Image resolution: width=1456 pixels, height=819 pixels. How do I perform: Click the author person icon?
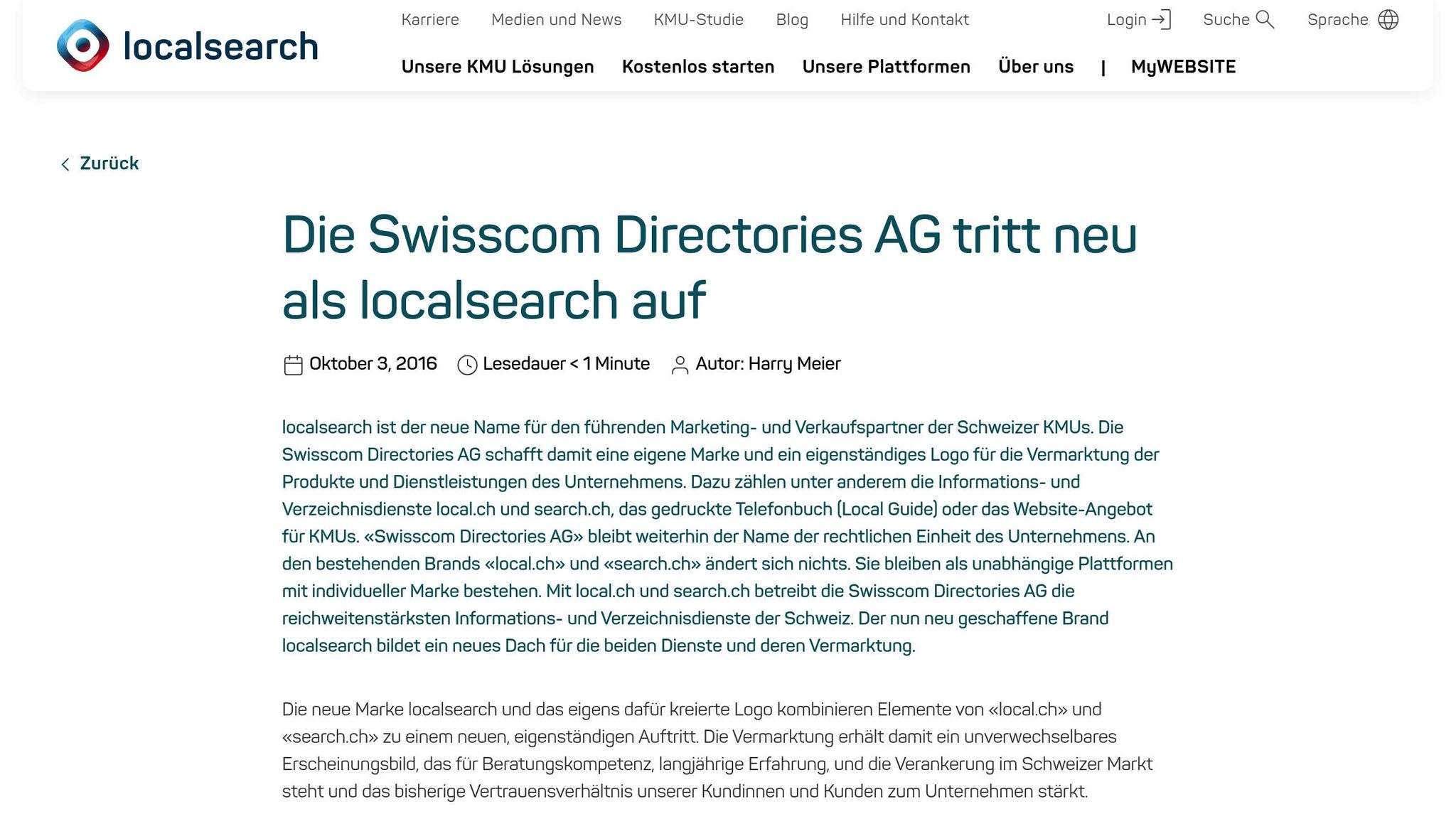[680, 363]
